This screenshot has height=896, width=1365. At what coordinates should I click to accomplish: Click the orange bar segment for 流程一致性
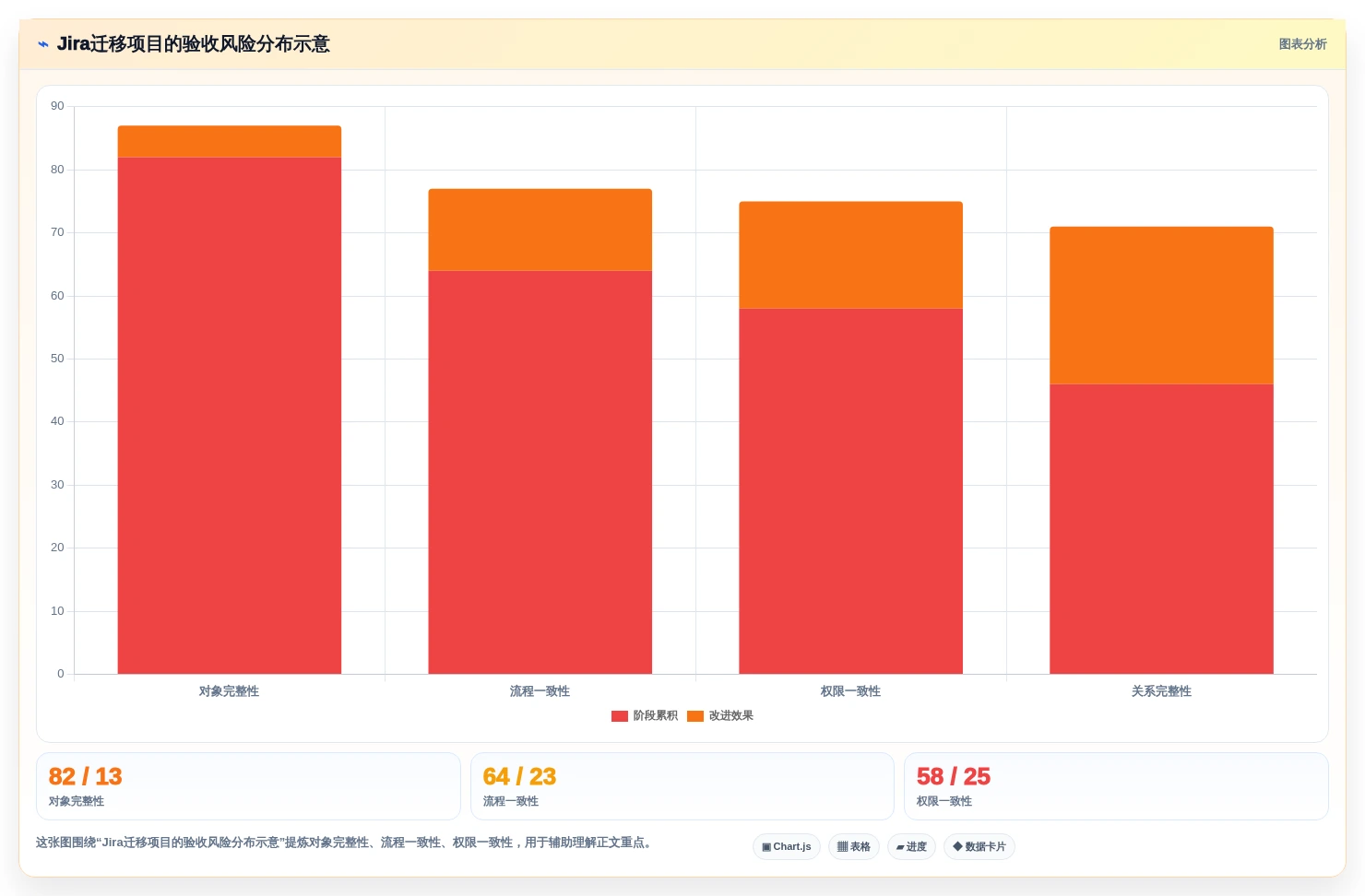point(540,230)
